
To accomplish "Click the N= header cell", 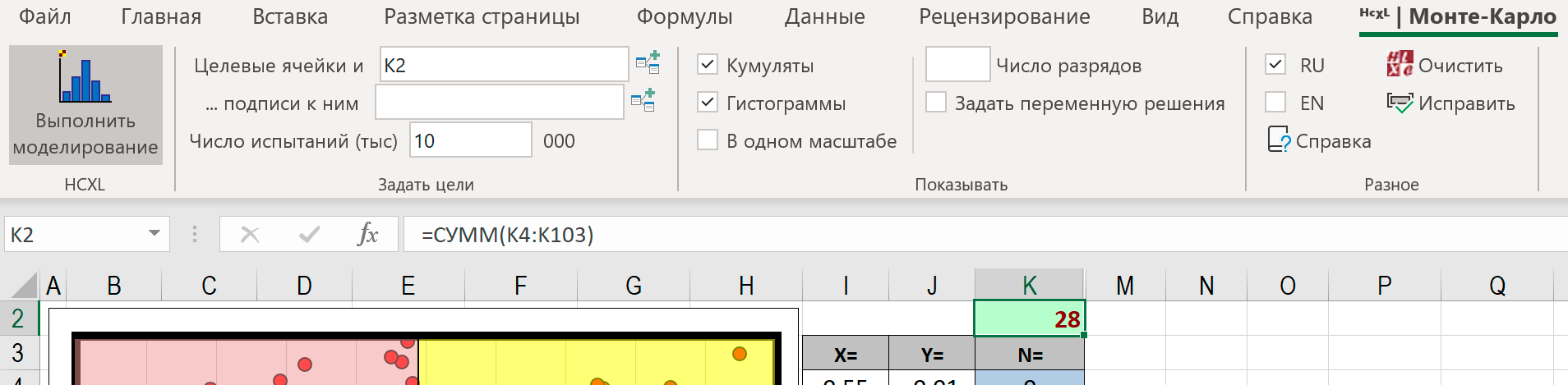I will [1029, 354].
